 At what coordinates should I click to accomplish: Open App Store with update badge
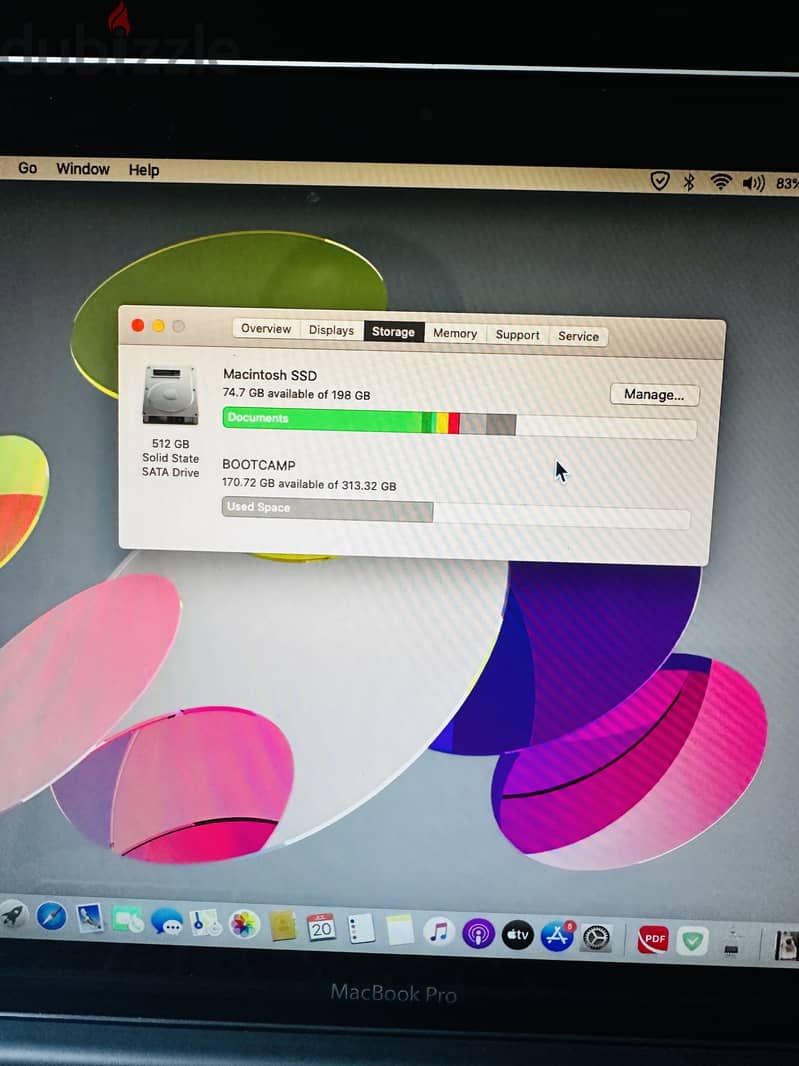[x=557, y=937]
